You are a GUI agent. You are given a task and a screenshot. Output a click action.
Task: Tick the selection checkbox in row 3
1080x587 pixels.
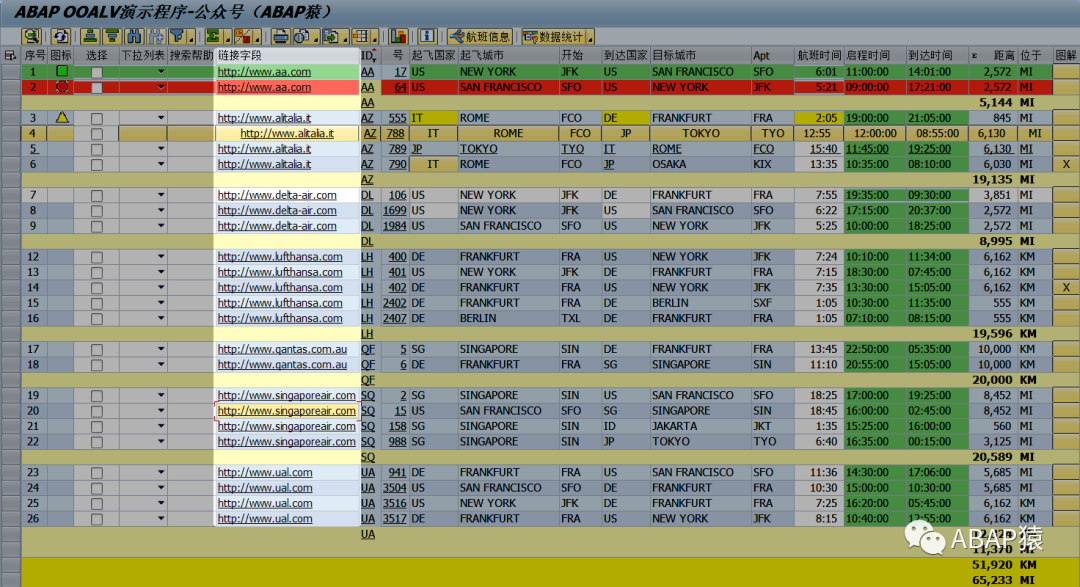tap(97, 119)
